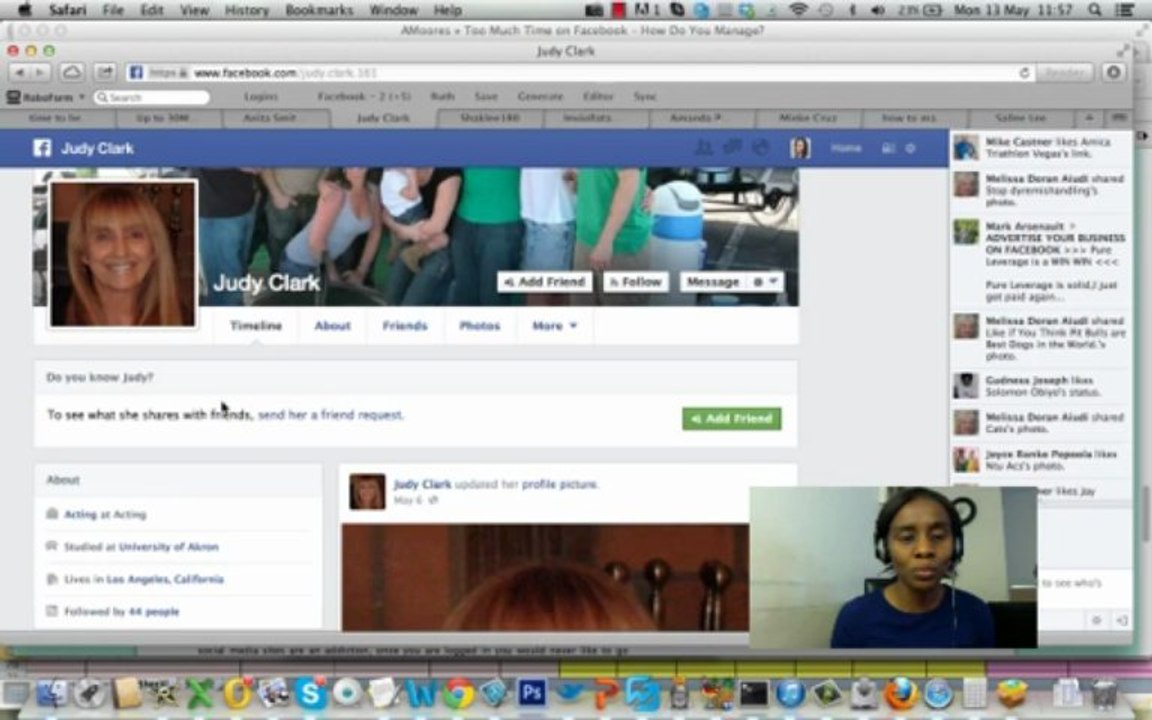The width and height of the screenshot is (1152, 720).
Task: Open the privacy shortcuts icon in header
Action: coord(888,148)
